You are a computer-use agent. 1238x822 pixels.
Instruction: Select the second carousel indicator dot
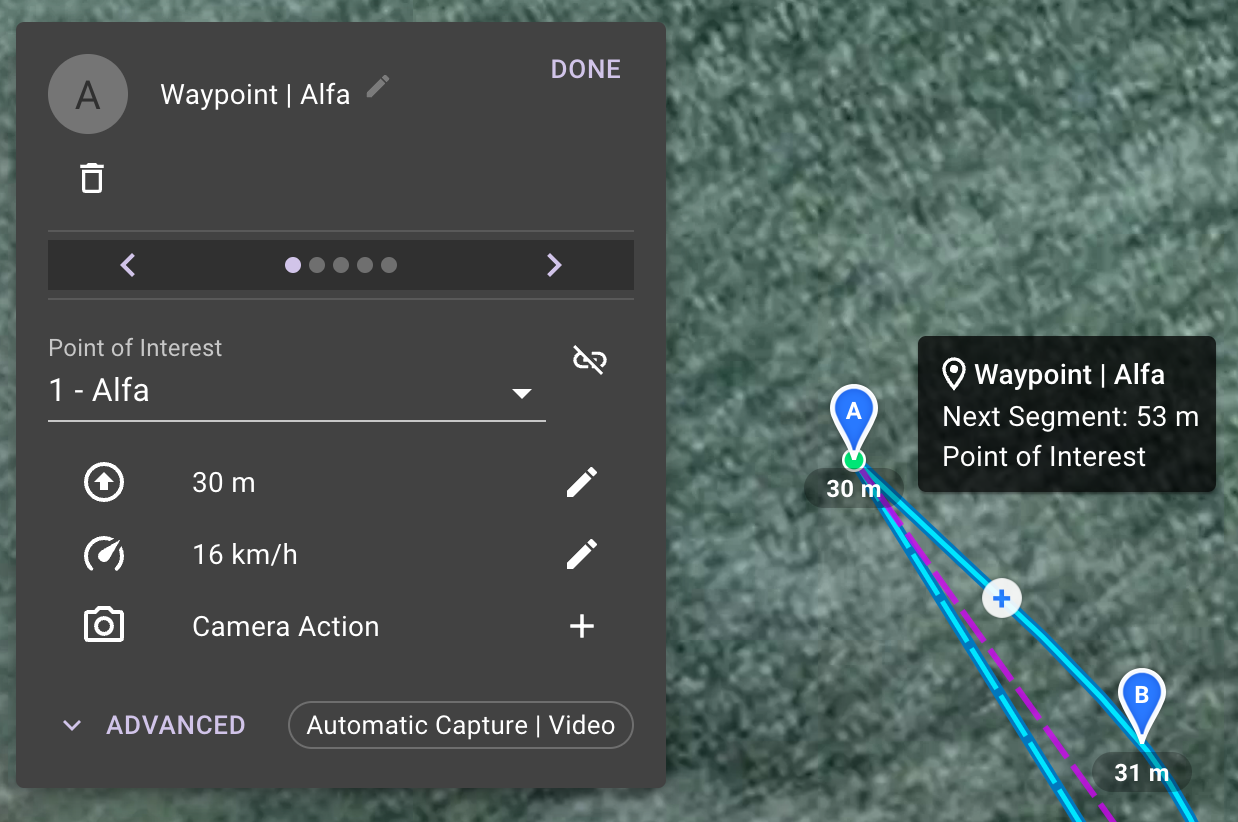pyautogui.click(x=317, y=264)
